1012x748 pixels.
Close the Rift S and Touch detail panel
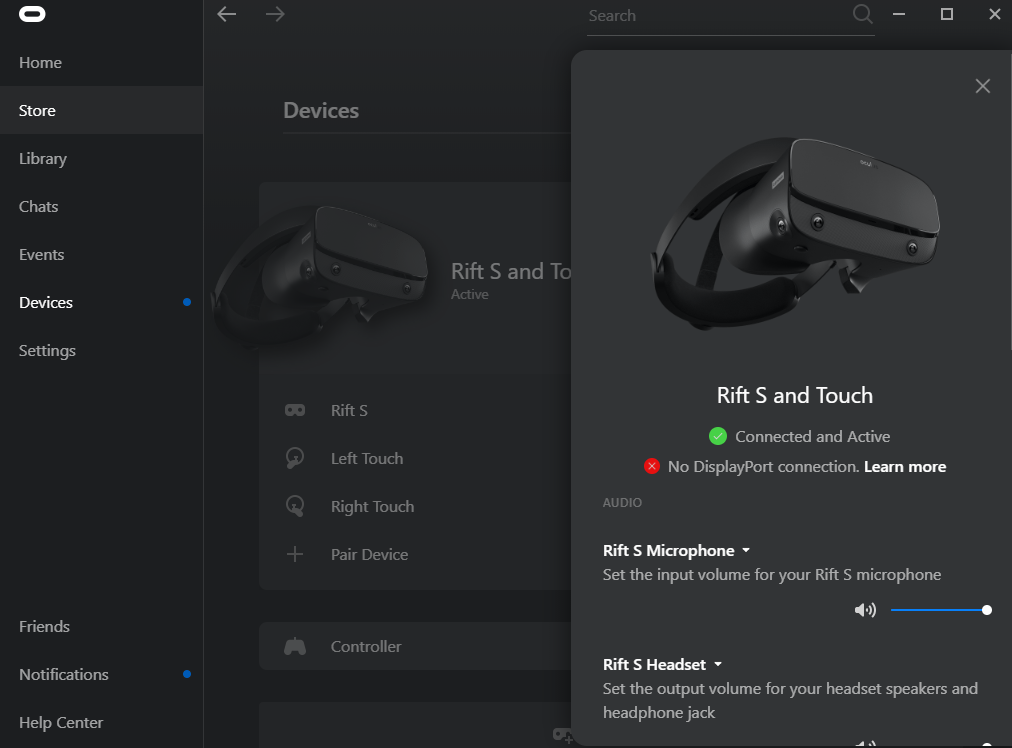982,86
